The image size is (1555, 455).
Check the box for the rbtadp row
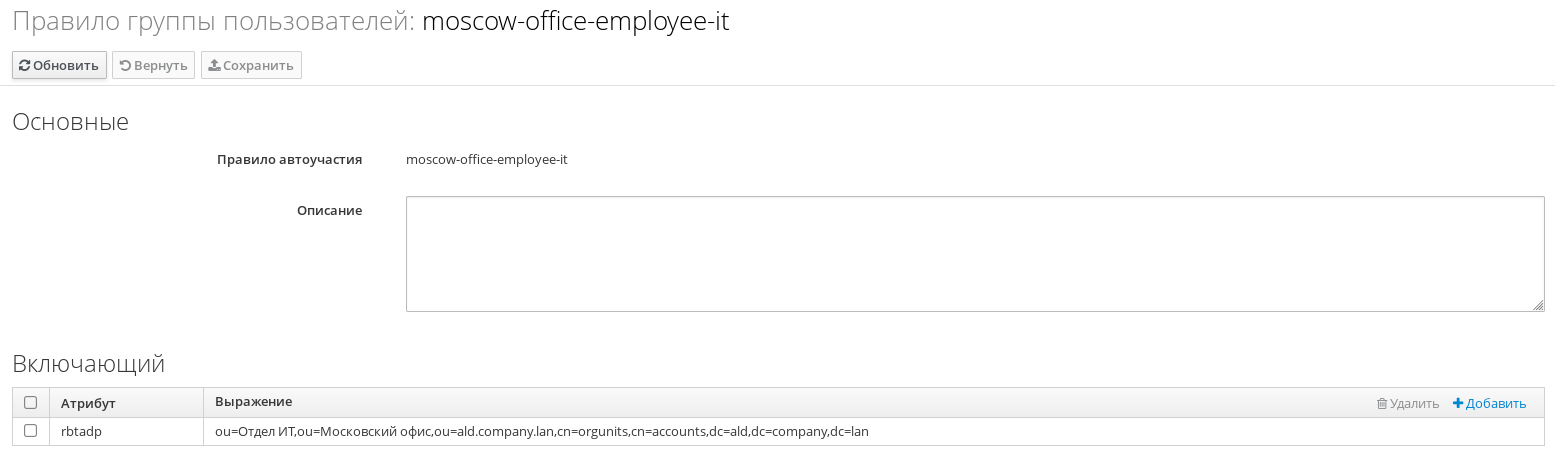point(30,431)
